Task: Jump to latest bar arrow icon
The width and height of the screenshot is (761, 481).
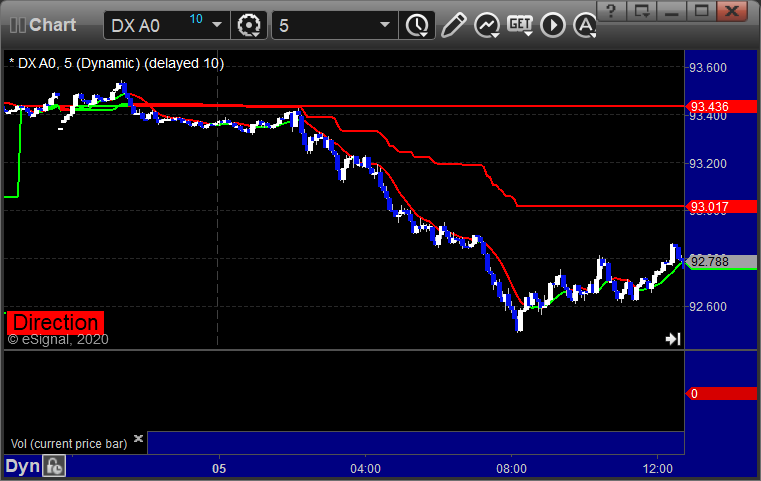Action: pyautogui.click(x=673, y=339)
